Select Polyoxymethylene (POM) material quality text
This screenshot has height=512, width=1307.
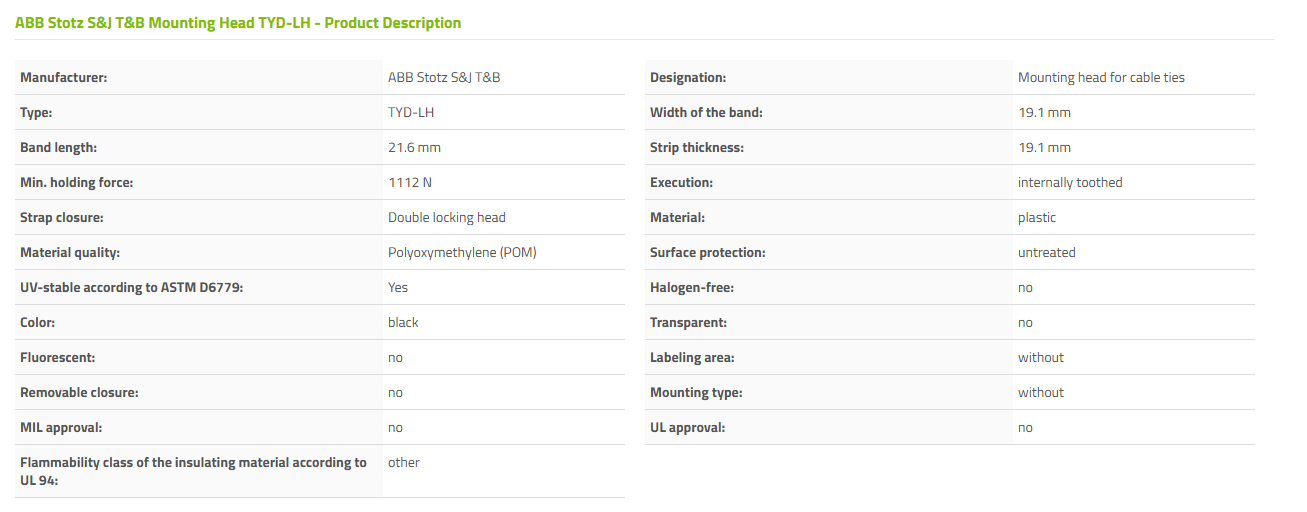[x=462, y=252]
